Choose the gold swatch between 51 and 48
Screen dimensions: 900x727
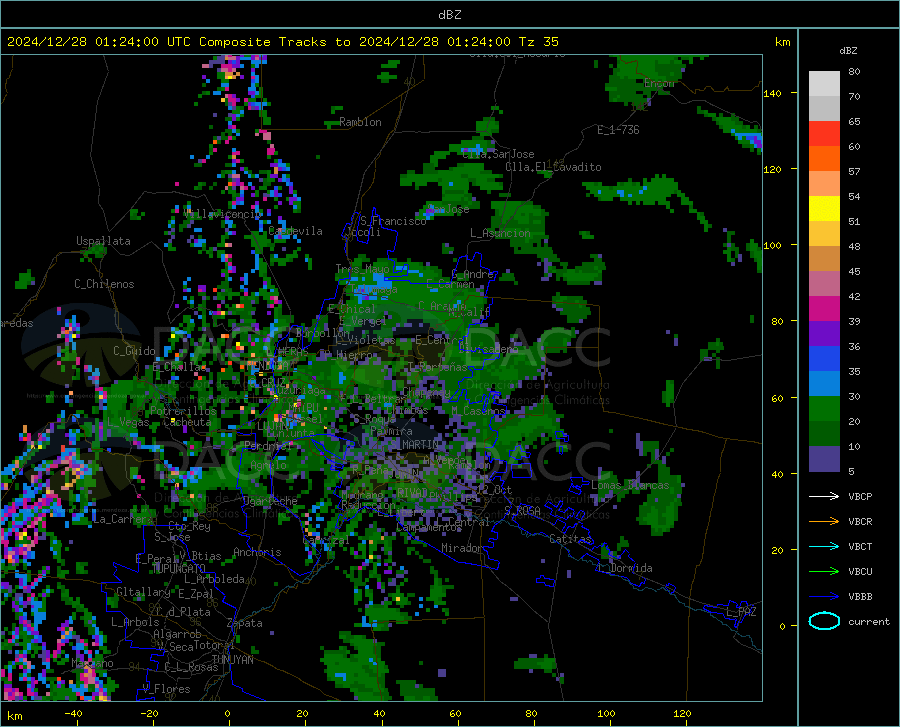click(824, 234)
